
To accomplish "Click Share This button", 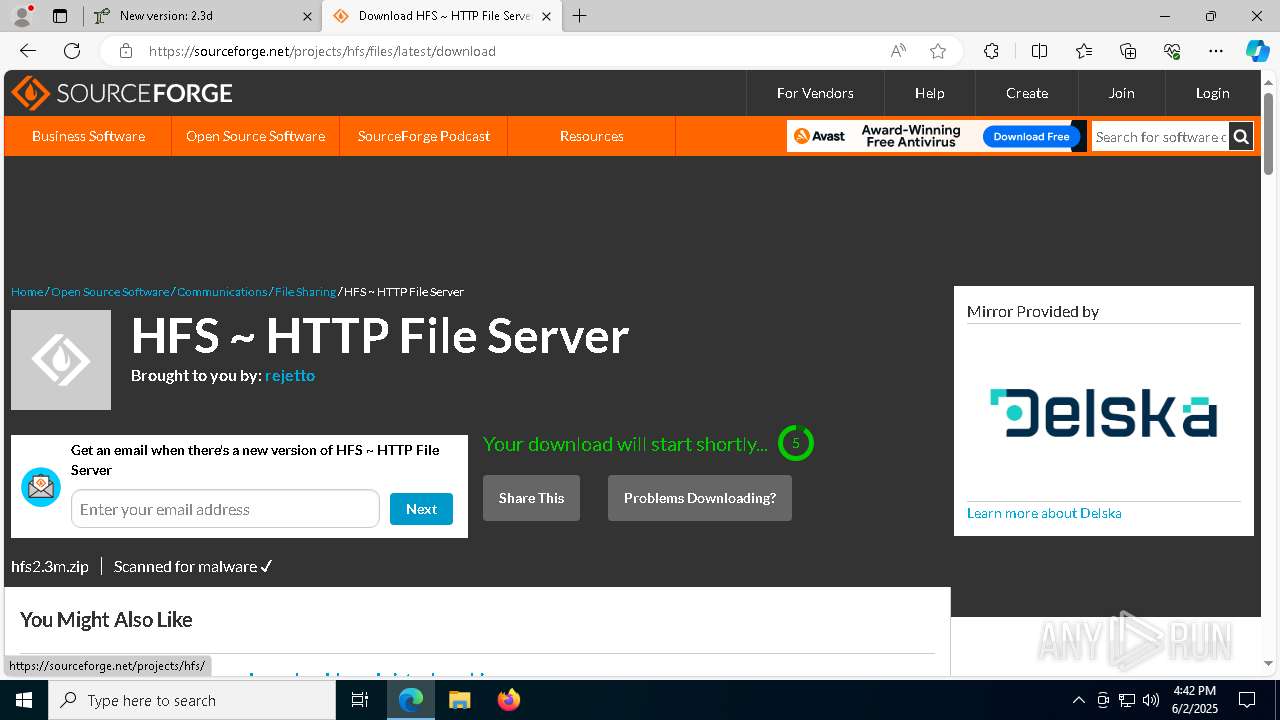I will point(531,498).
